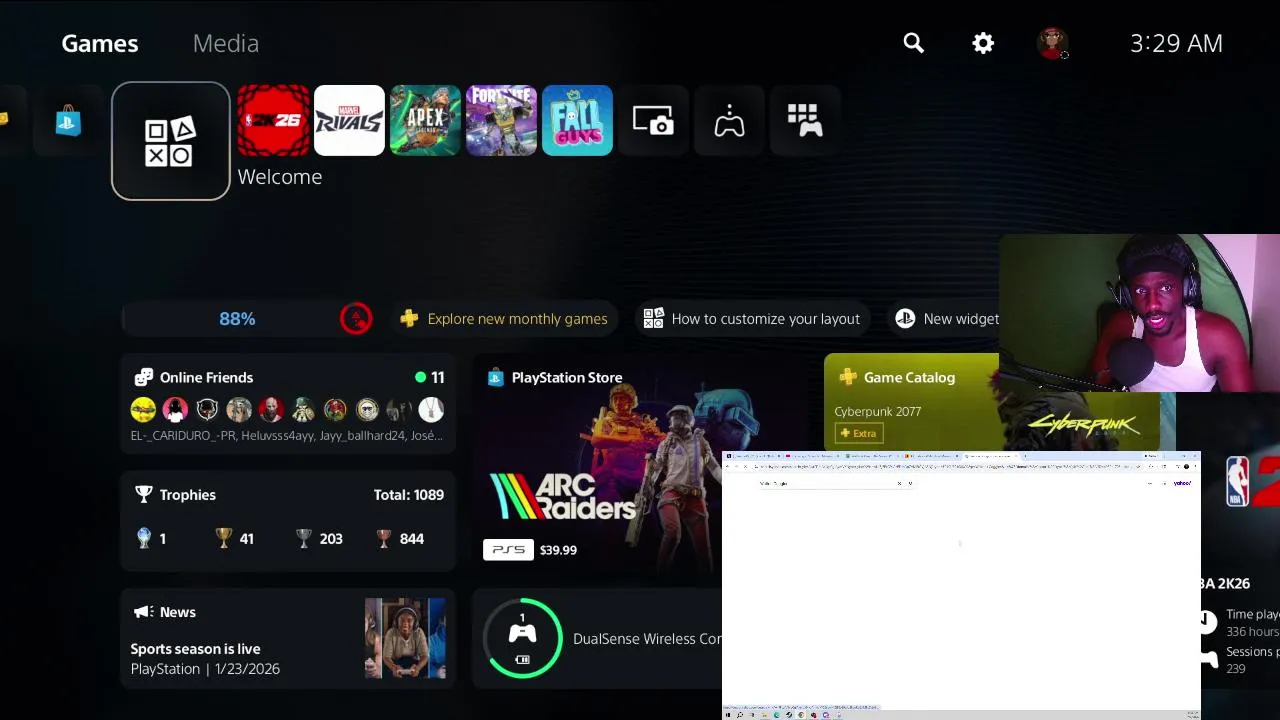Click the ARC Raiders $39.99 price
Viewport: 1280px width, 720px height.
(x=558, y=550)
